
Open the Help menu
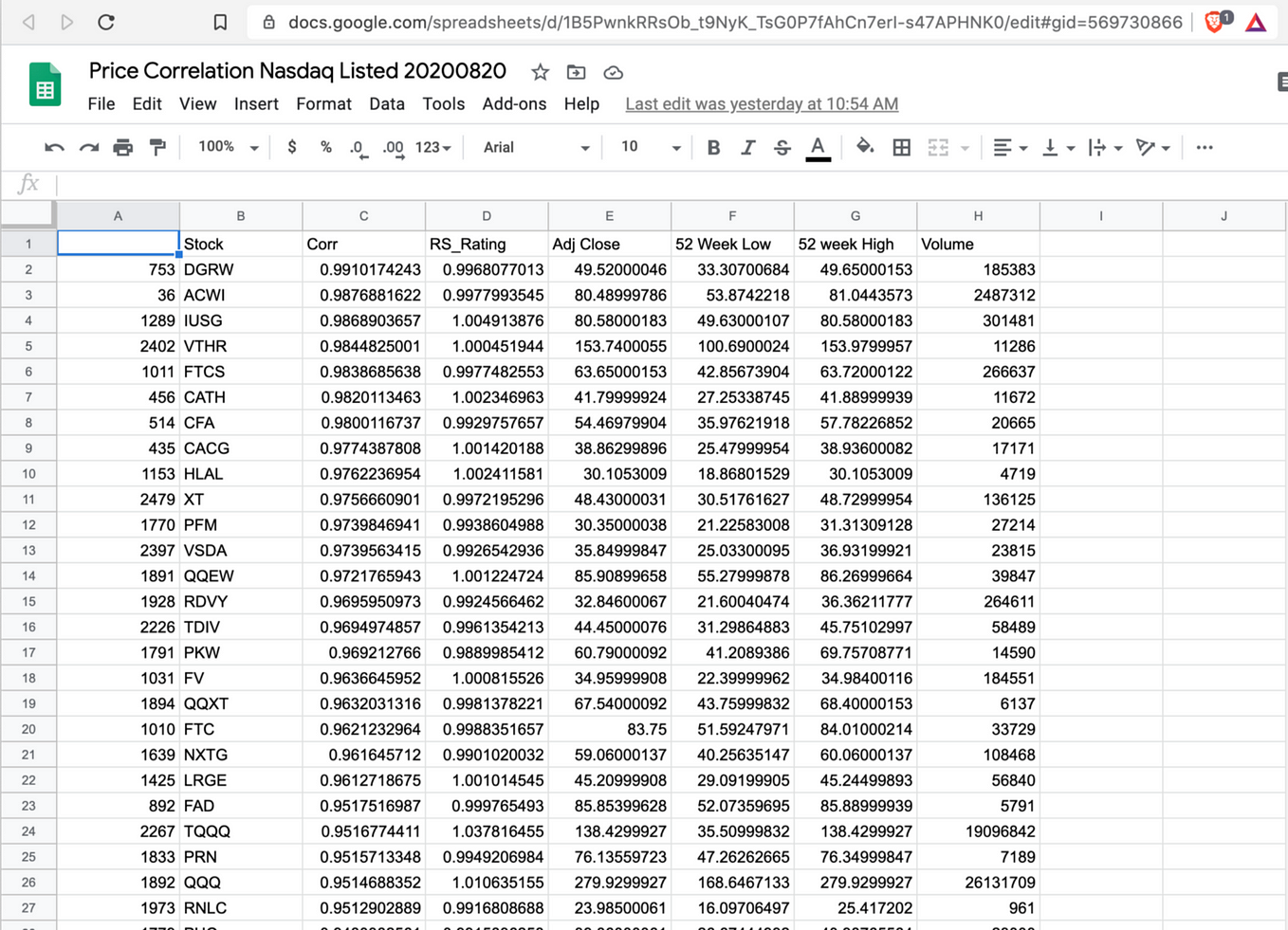[x=581, y=104]
